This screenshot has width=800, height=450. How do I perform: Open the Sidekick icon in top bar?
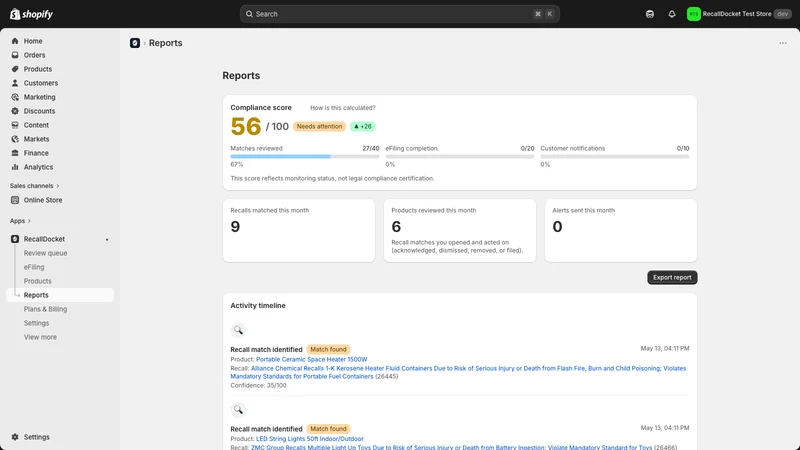[x=649, y=14]
